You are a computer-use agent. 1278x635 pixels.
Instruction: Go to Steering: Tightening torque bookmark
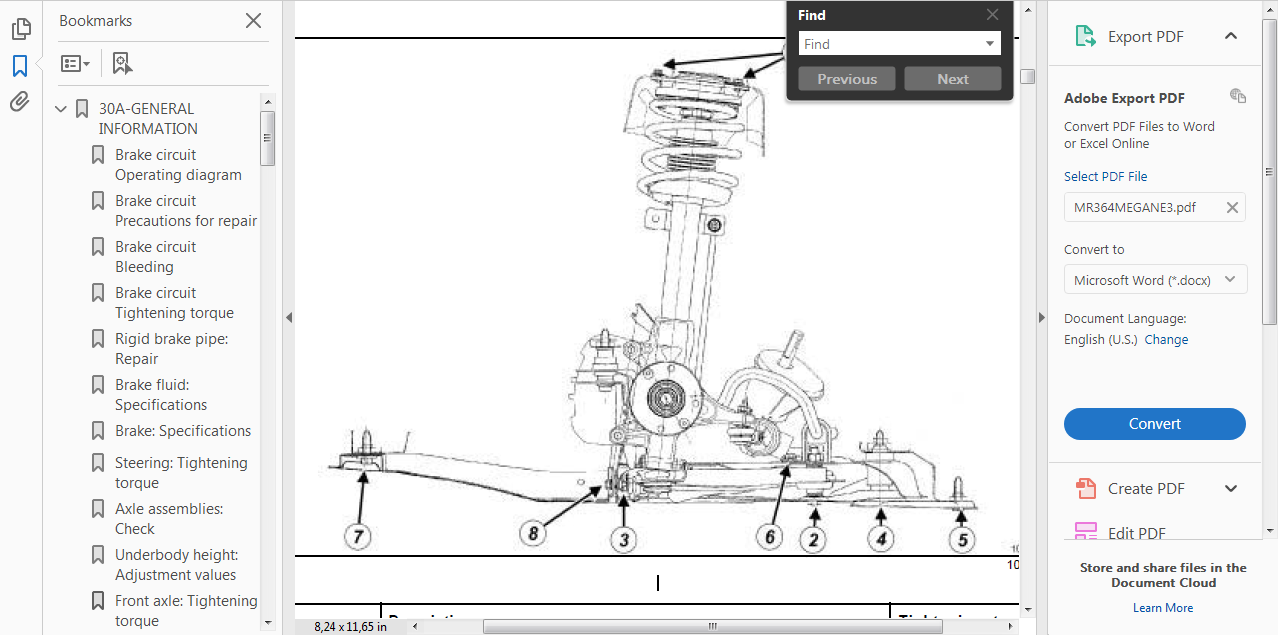pyautogui.click(x=180, y=473)
